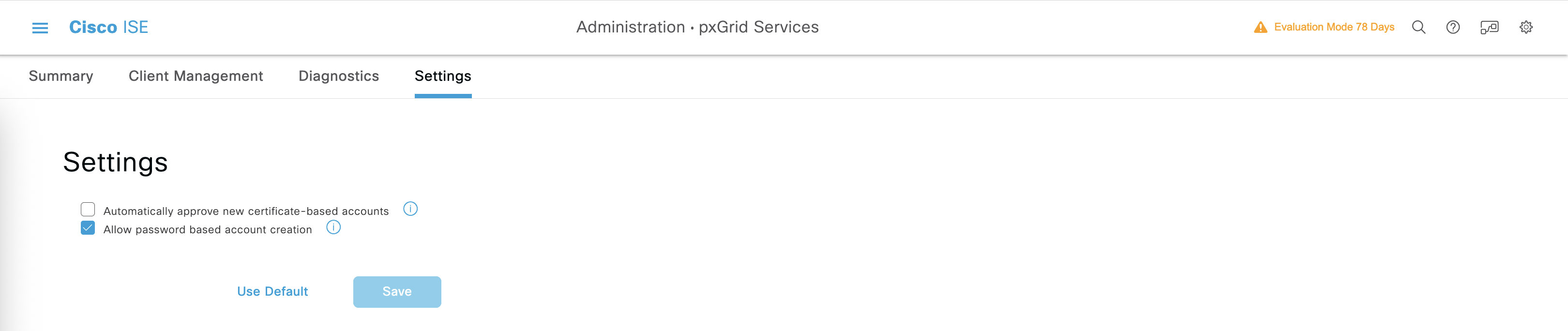Image resolution: width=1568 pixels, height=331 pixels.
Task: Enable automatically approve certificate-based accounts checkbox
Action: pos(88,210)
